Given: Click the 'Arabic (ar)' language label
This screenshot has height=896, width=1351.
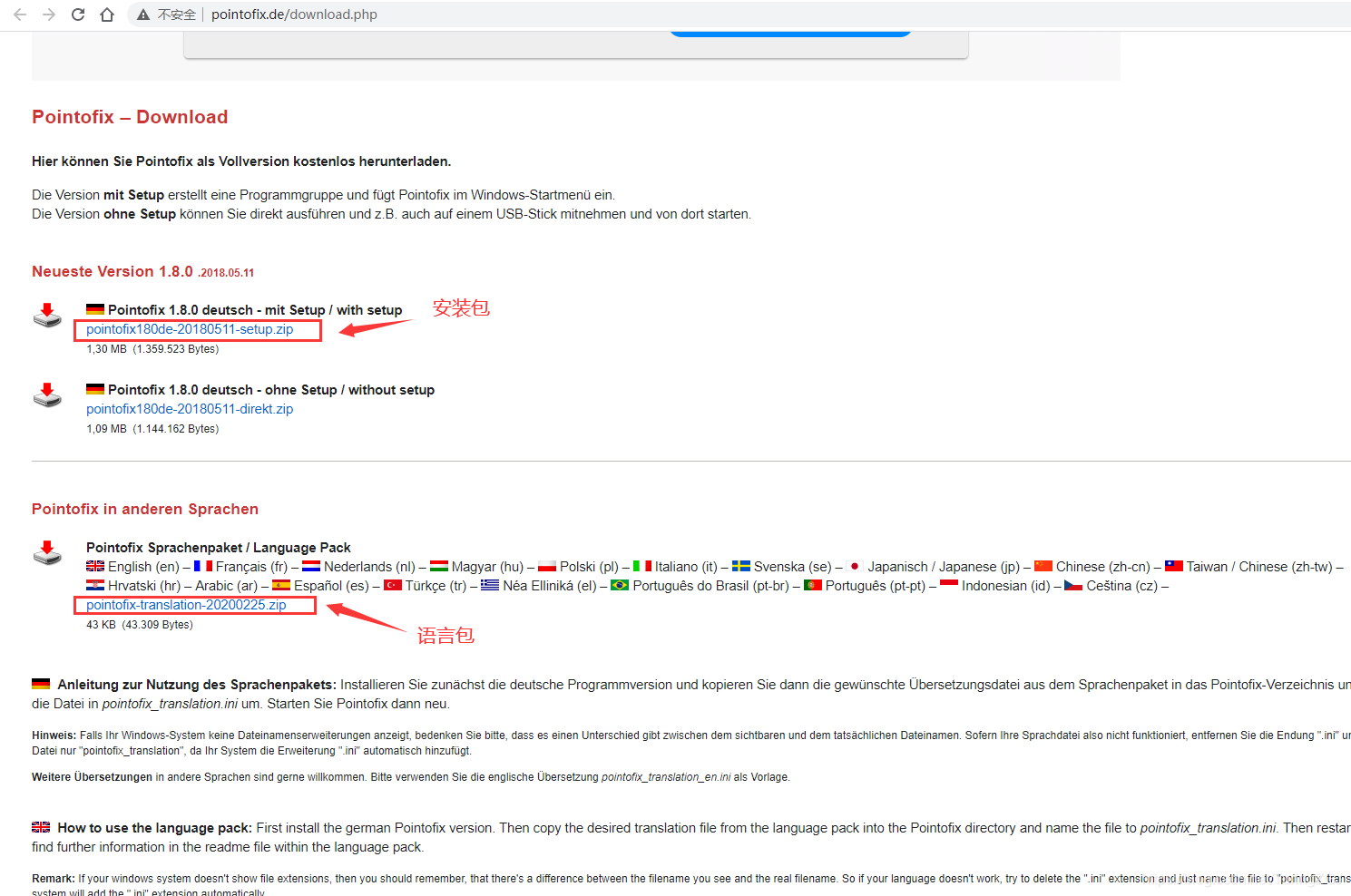Looking at the screenshot, I should pyautogui.click(x=226, y=586).
